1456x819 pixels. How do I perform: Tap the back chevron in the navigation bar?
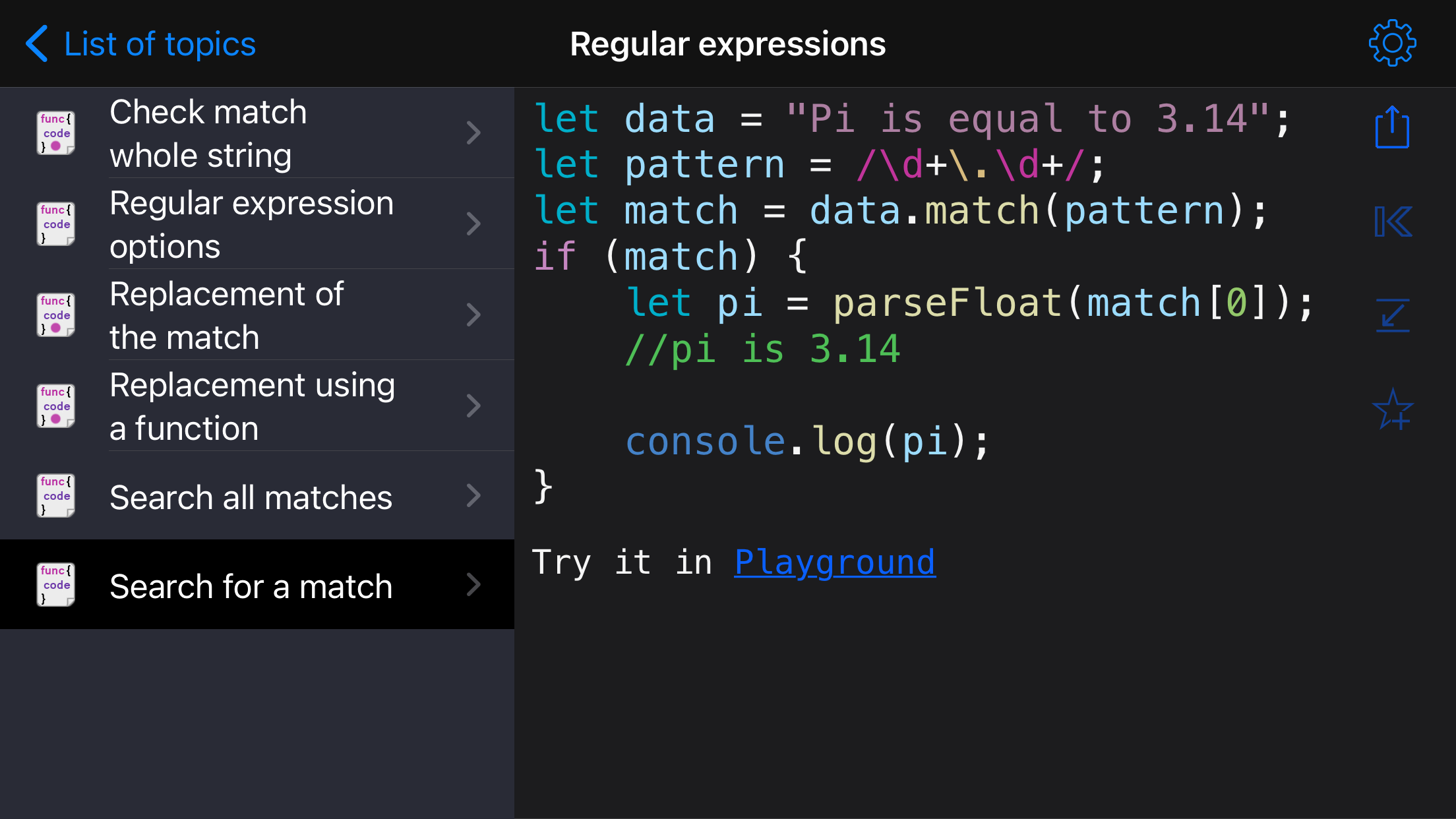[37, 44]
